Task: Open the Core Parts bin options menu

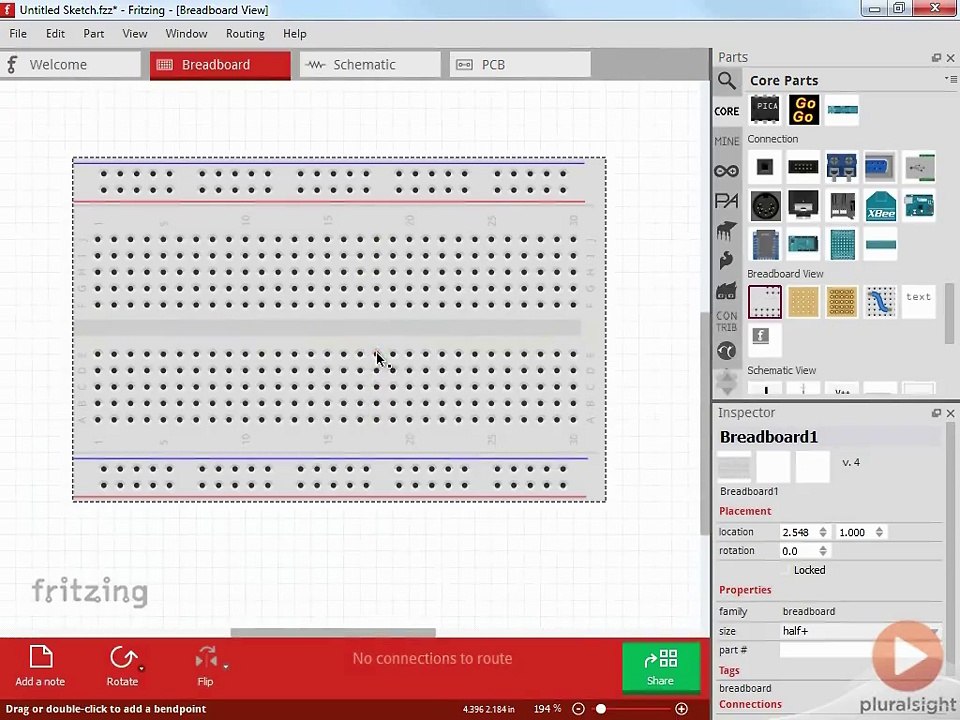Action: 951,79
